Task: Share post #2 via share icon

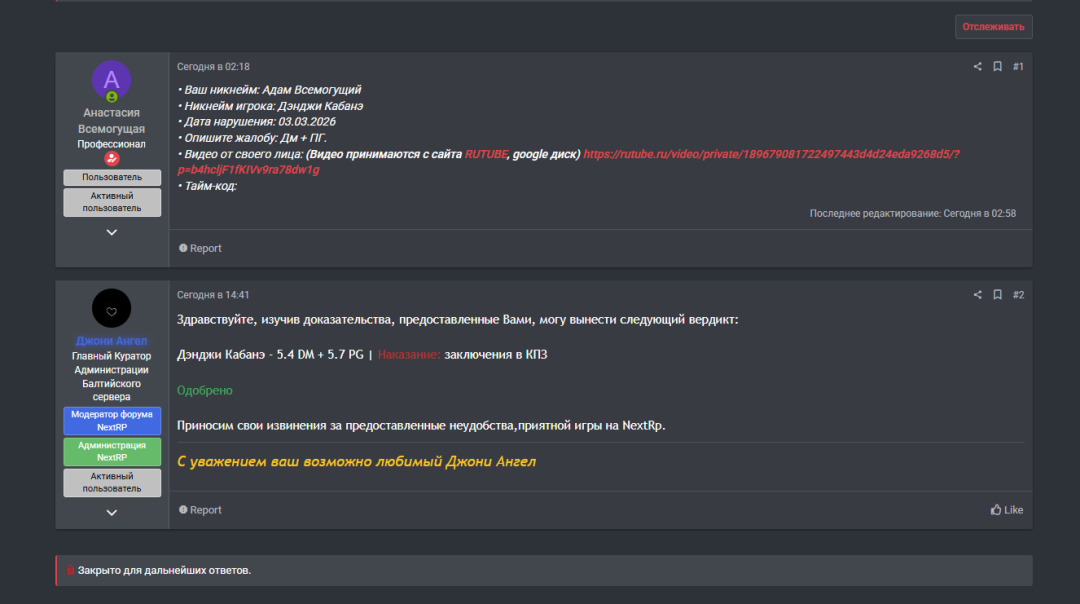Action: click(977, 295)
